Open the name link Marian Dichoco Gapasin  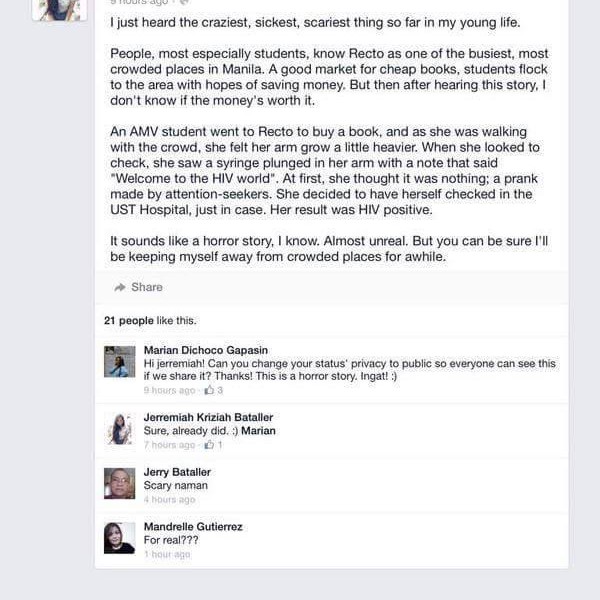pyautogui.click(x=206, y=350)
